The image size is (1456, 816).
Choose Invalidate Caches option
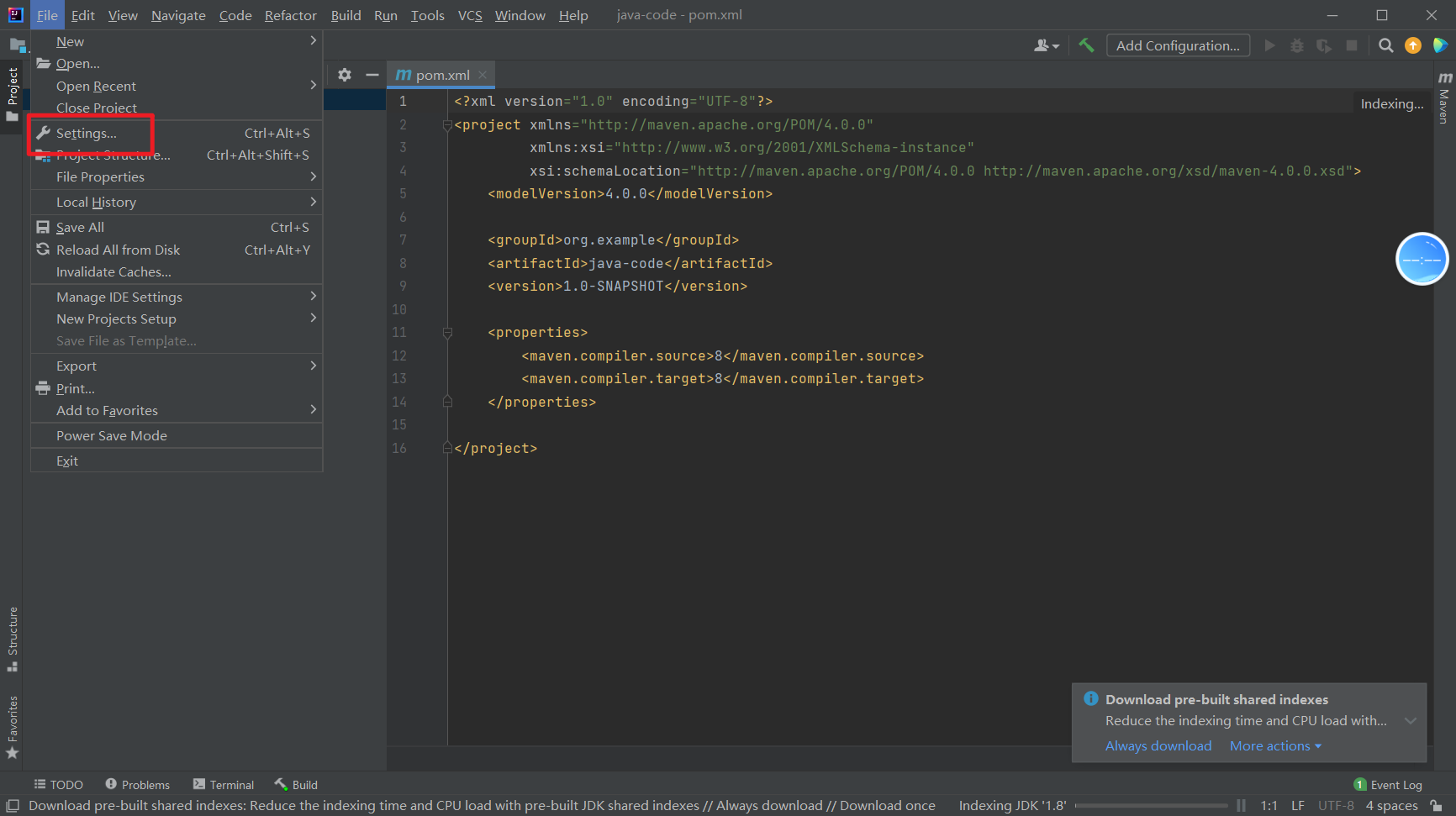177,271
